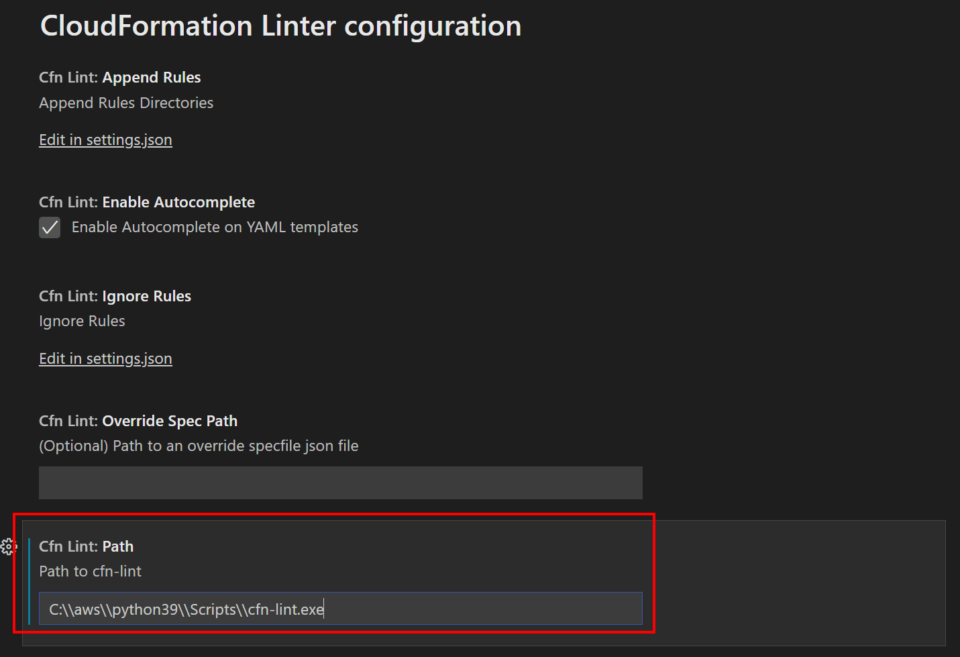The width and height of the screenshot is (960, 657).
Task: Click inside the cfn-lint.exe path input box
Action: (340, 608)
